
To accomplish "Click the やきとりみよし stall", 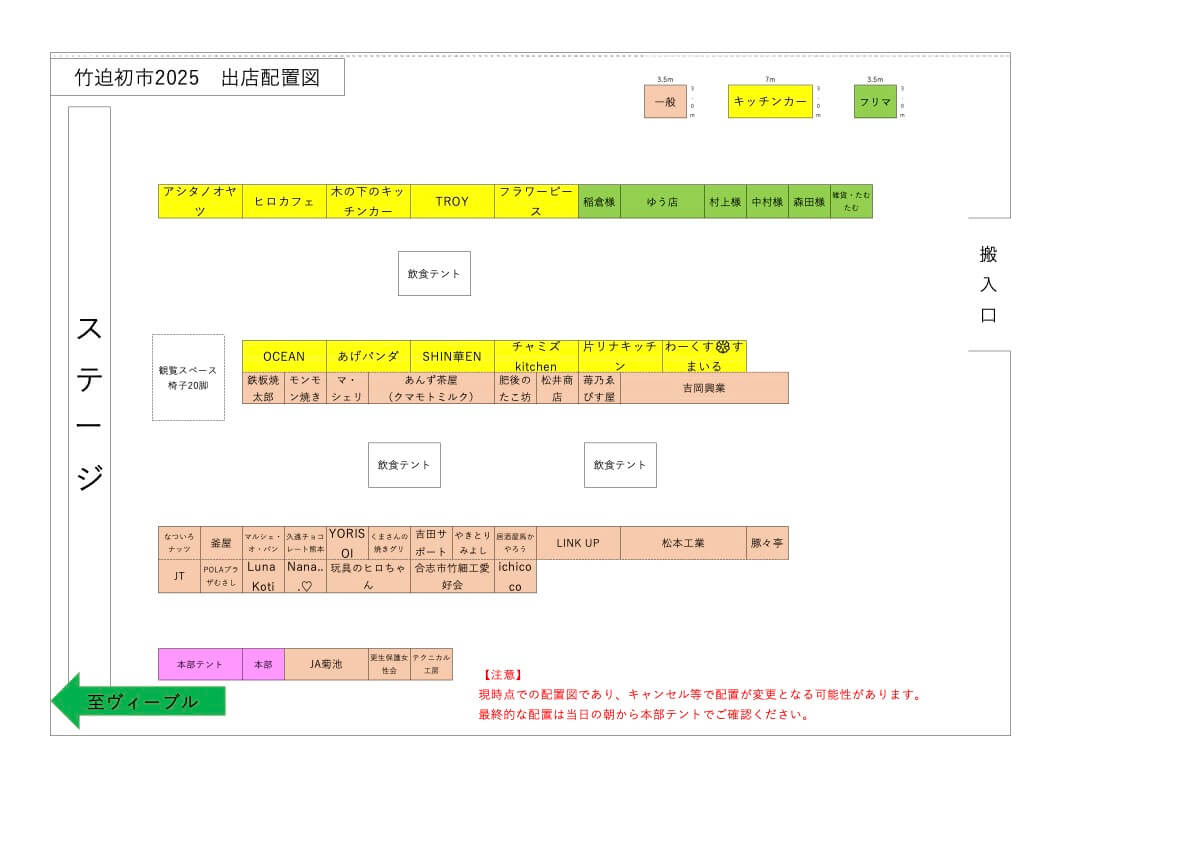I will point(474,543).
